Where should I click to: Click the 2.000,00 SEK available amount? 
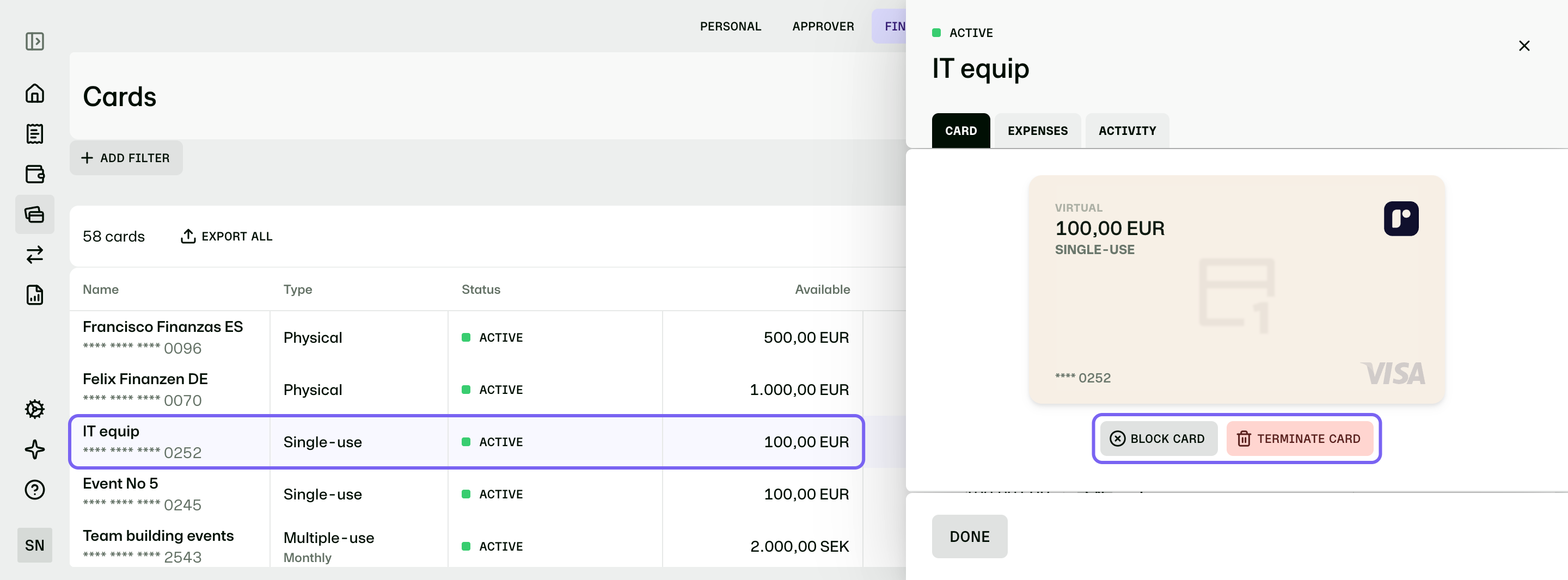(x=799, y=546)
